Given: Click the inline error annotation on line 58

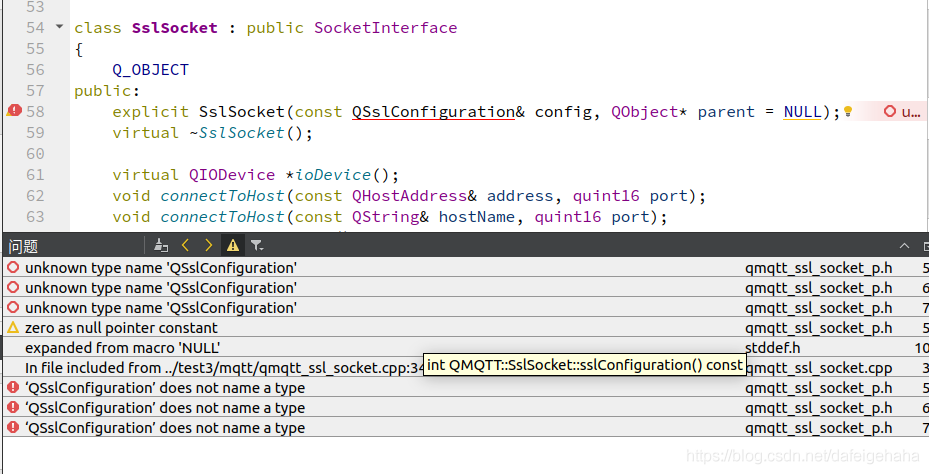Looking at the screenshot, I should click(x=900, y=112).
